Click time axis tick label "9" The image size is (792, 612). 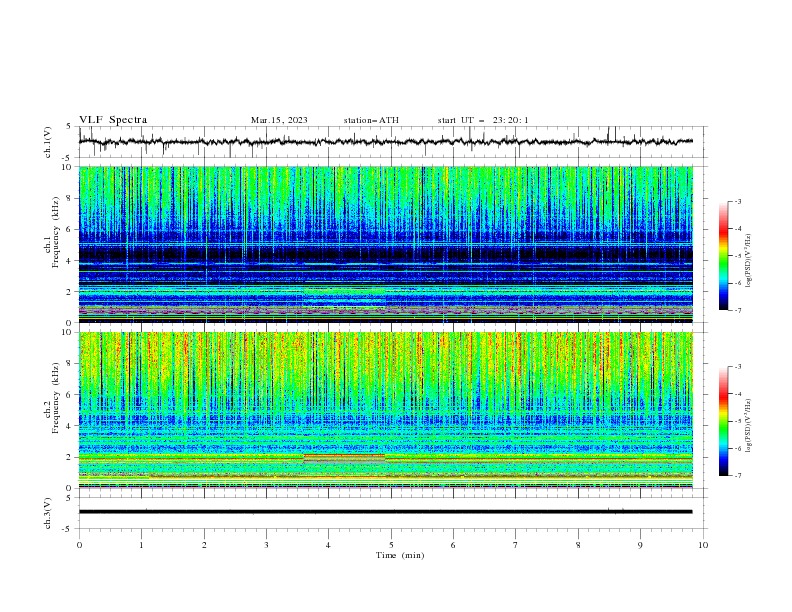tap(640, 545)
